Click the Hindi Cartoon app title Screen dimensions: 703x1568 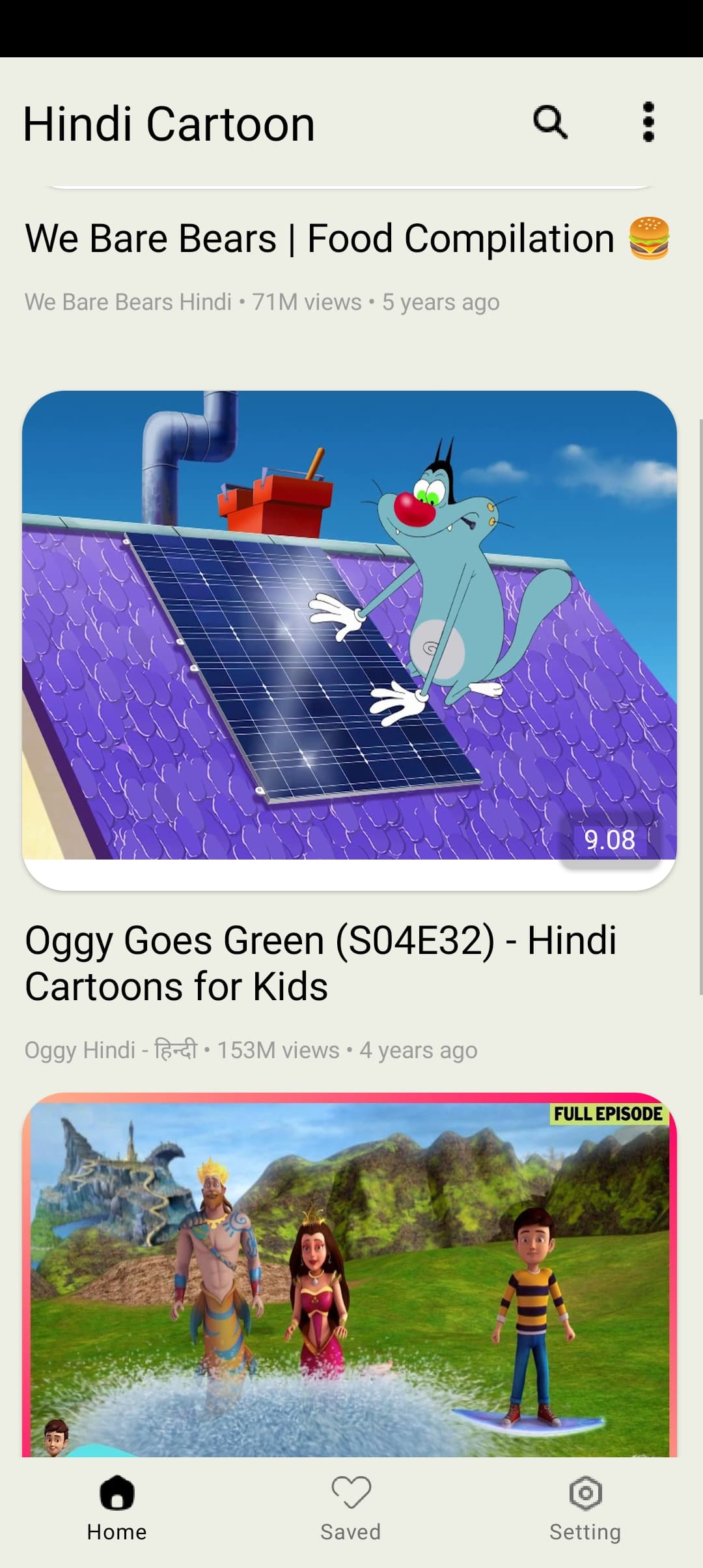coord(169,124)
